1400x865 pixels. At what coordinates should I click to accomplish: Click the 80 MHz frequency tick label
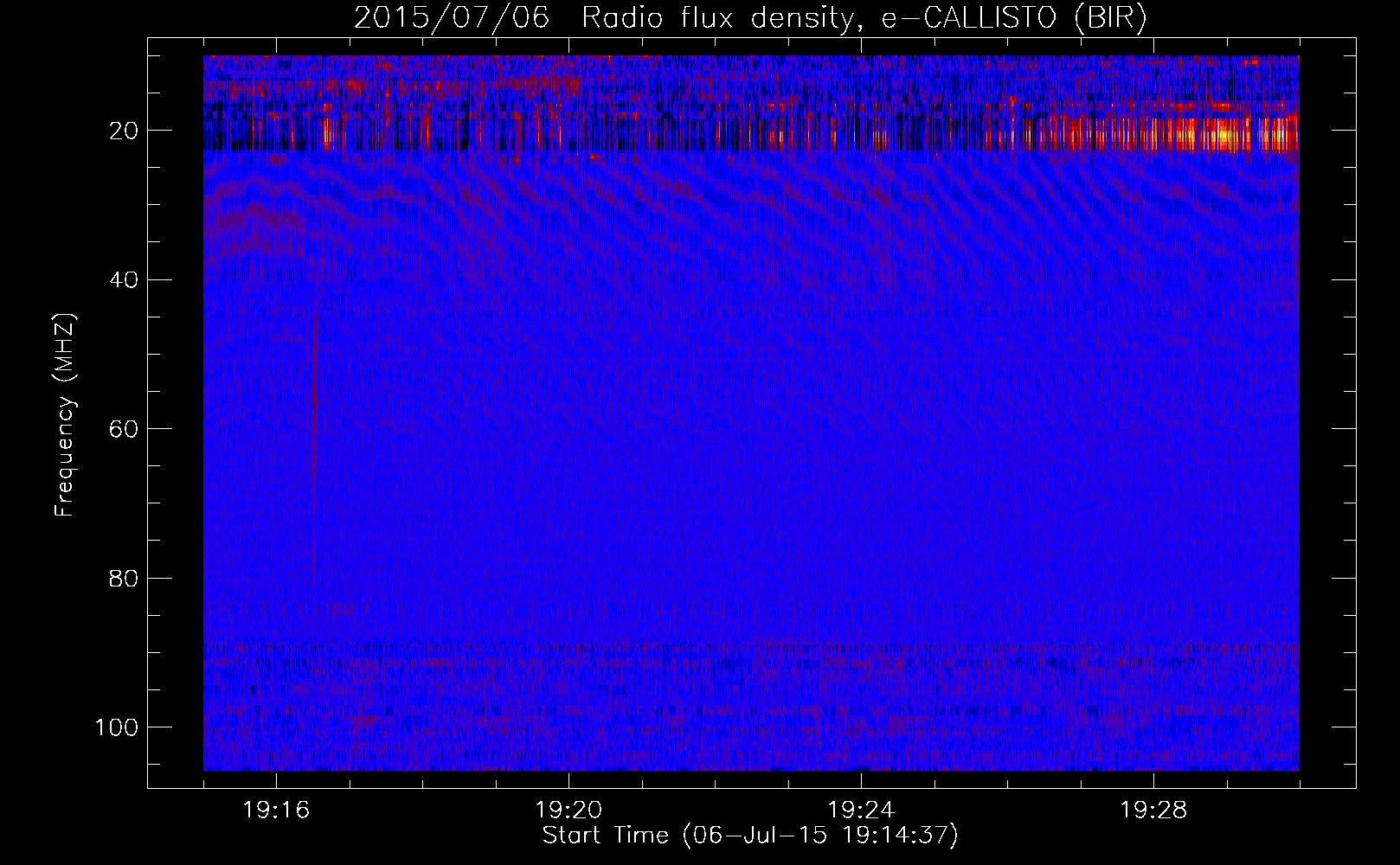pos(124,579)
